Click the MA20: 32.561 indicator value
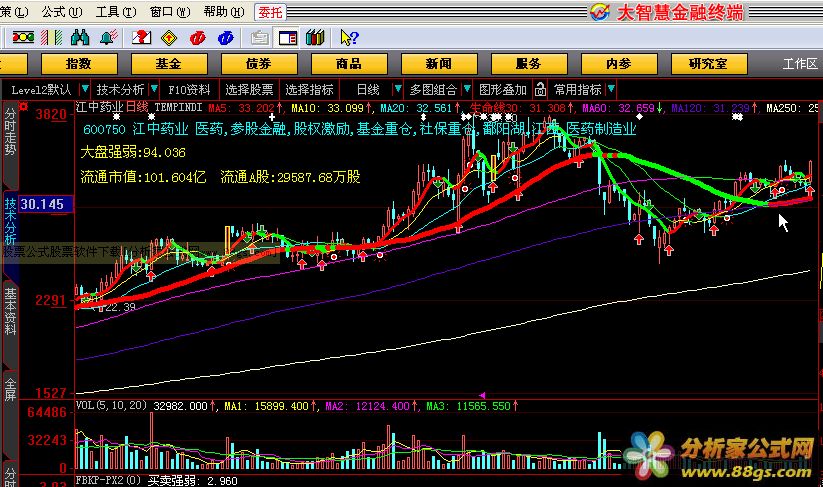823x487 pixels. click(420, 108)
